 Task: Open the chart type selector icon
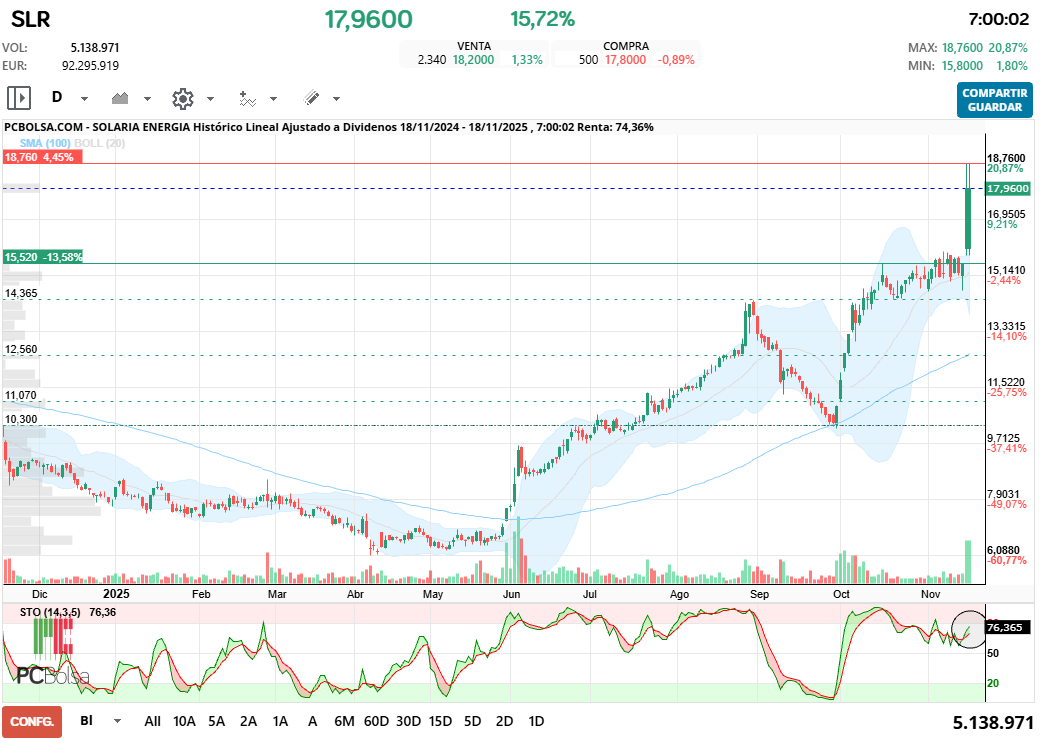pyautogui.click(x=120, y=98)
